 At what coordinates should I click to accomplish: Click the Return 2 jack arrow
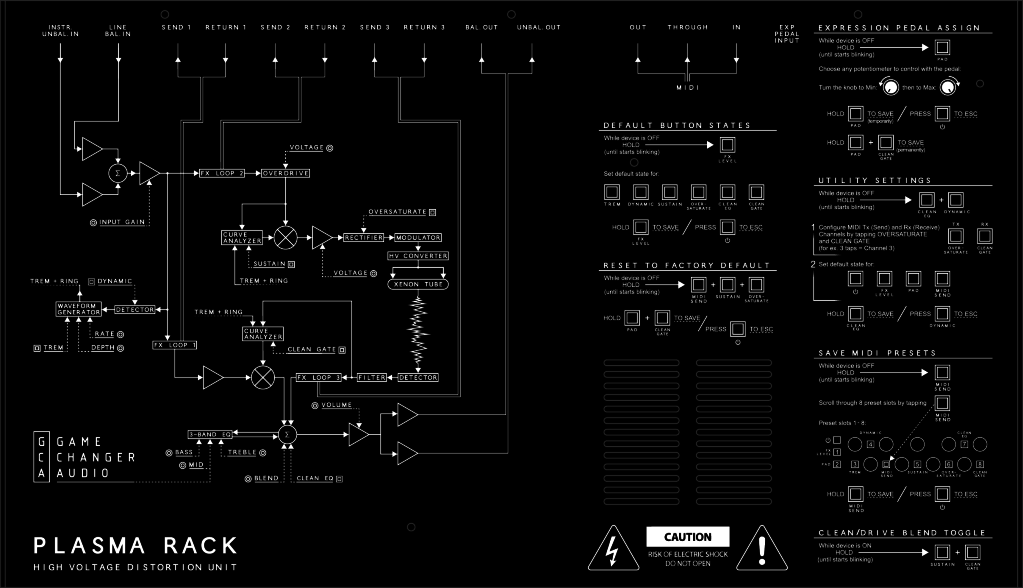[x=323, y=60]
